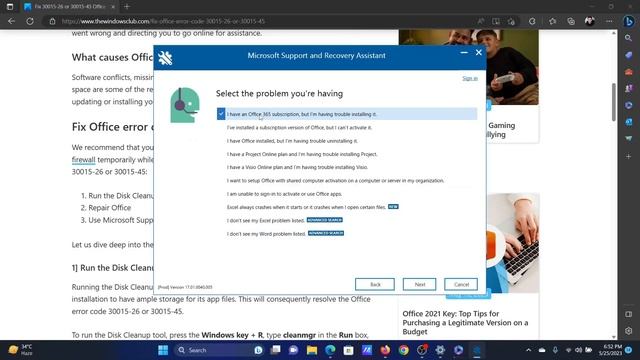Open Microsoft Edge from the taskbar
Viewport: 640px width, 360px height.
click(330, 350)
